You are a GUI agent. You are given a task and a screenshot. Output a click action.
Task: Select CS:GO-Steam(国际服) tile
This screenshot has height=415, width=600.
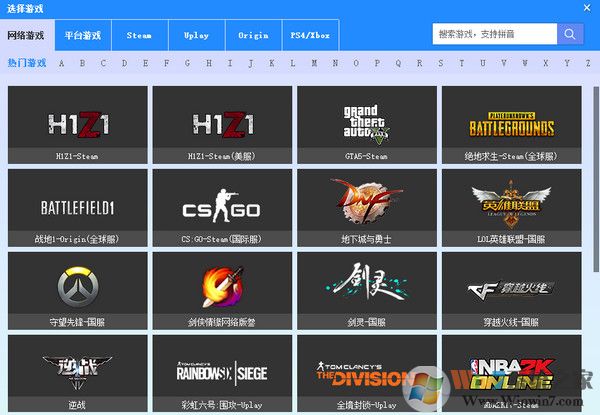point(222,208)
